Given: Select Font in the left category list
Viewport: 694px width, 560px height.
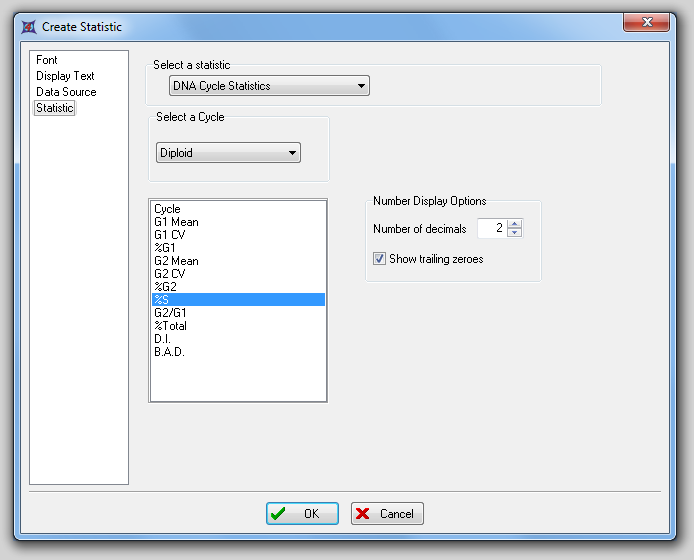Looking at the screenshot, I should pyautogui.click(x=47, y=60).
